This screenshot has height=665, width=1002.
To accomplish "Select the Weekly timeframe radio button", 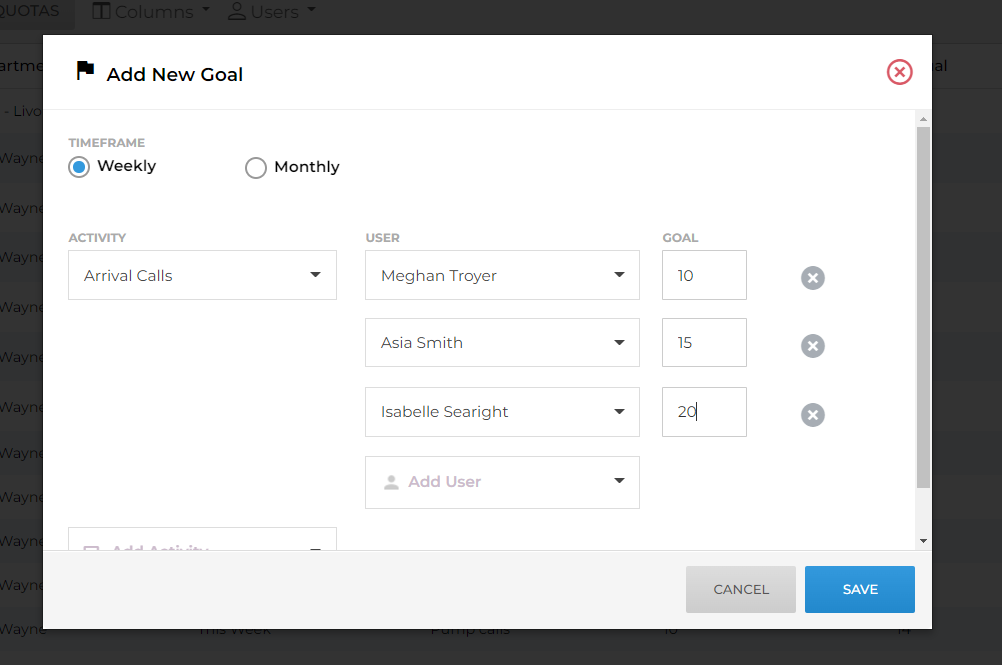I will click(x=79, y=167).
